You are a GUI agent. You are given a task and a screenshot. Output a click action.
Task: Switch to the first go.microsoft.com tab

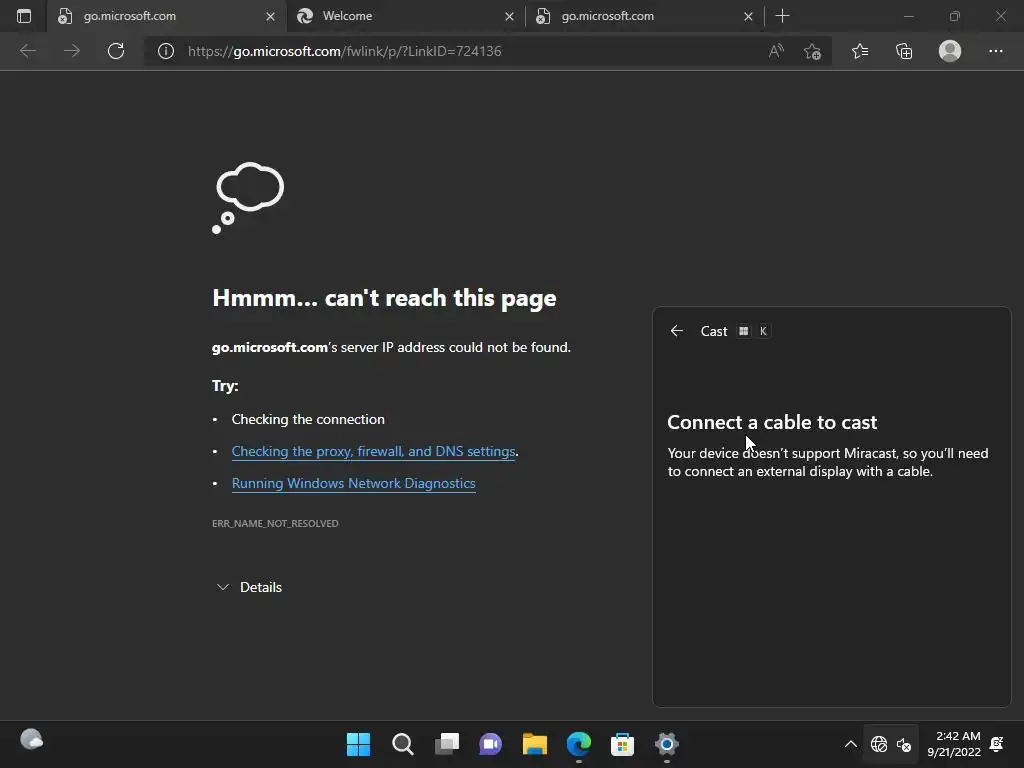click(166, 16)
